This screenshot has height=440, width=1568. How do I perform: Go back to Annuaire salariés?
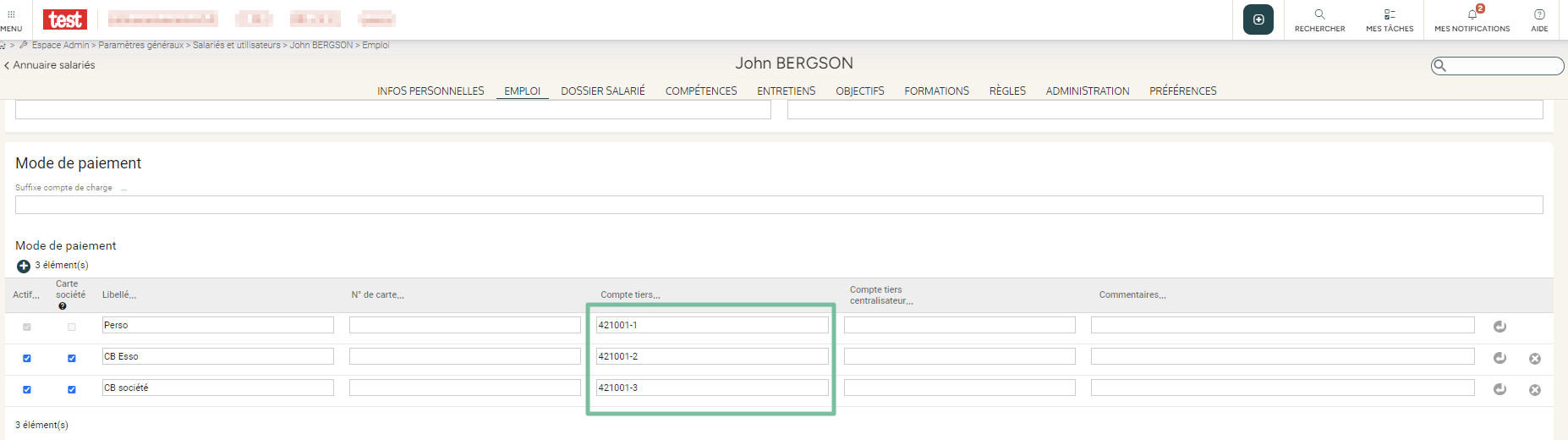pos(51,65)
